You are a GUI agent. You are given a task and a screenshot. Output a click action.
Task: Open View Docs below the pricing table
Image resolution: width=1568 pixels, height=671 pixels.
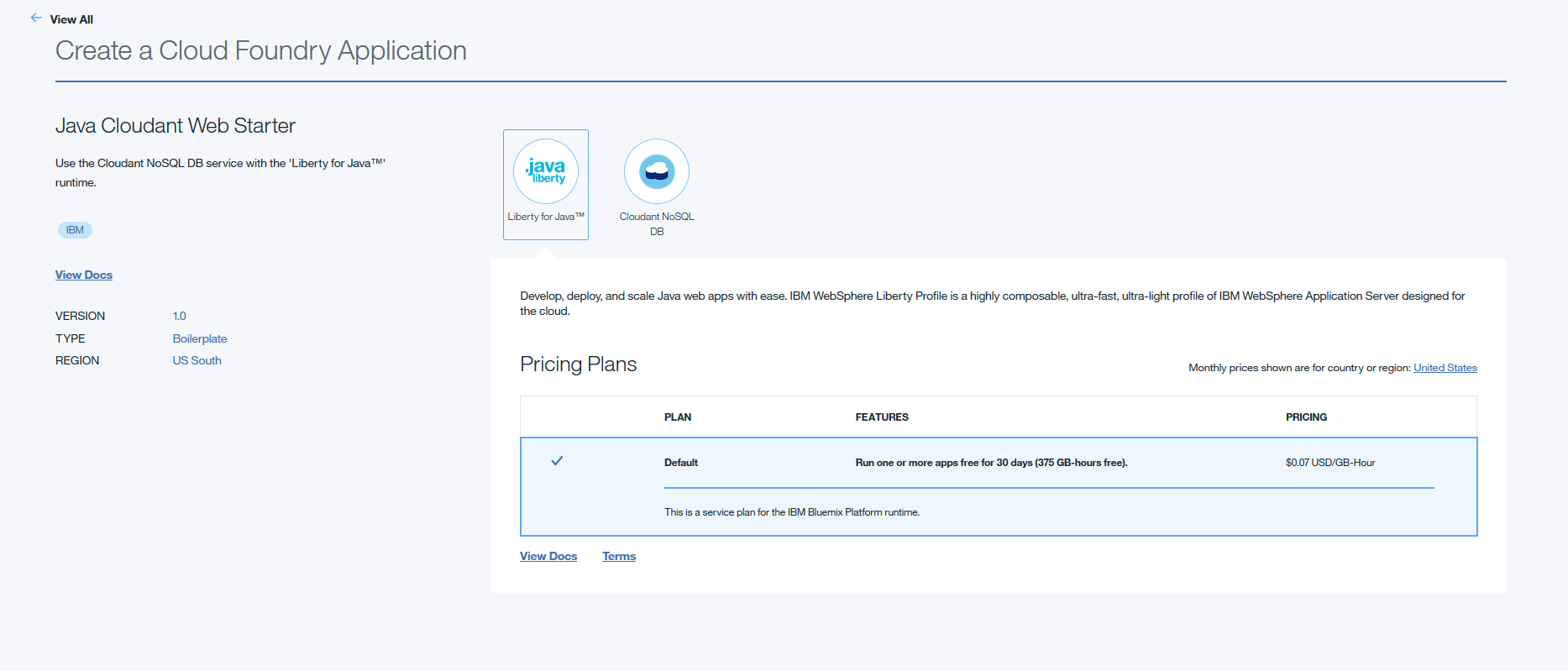click(x=548, y=556)
